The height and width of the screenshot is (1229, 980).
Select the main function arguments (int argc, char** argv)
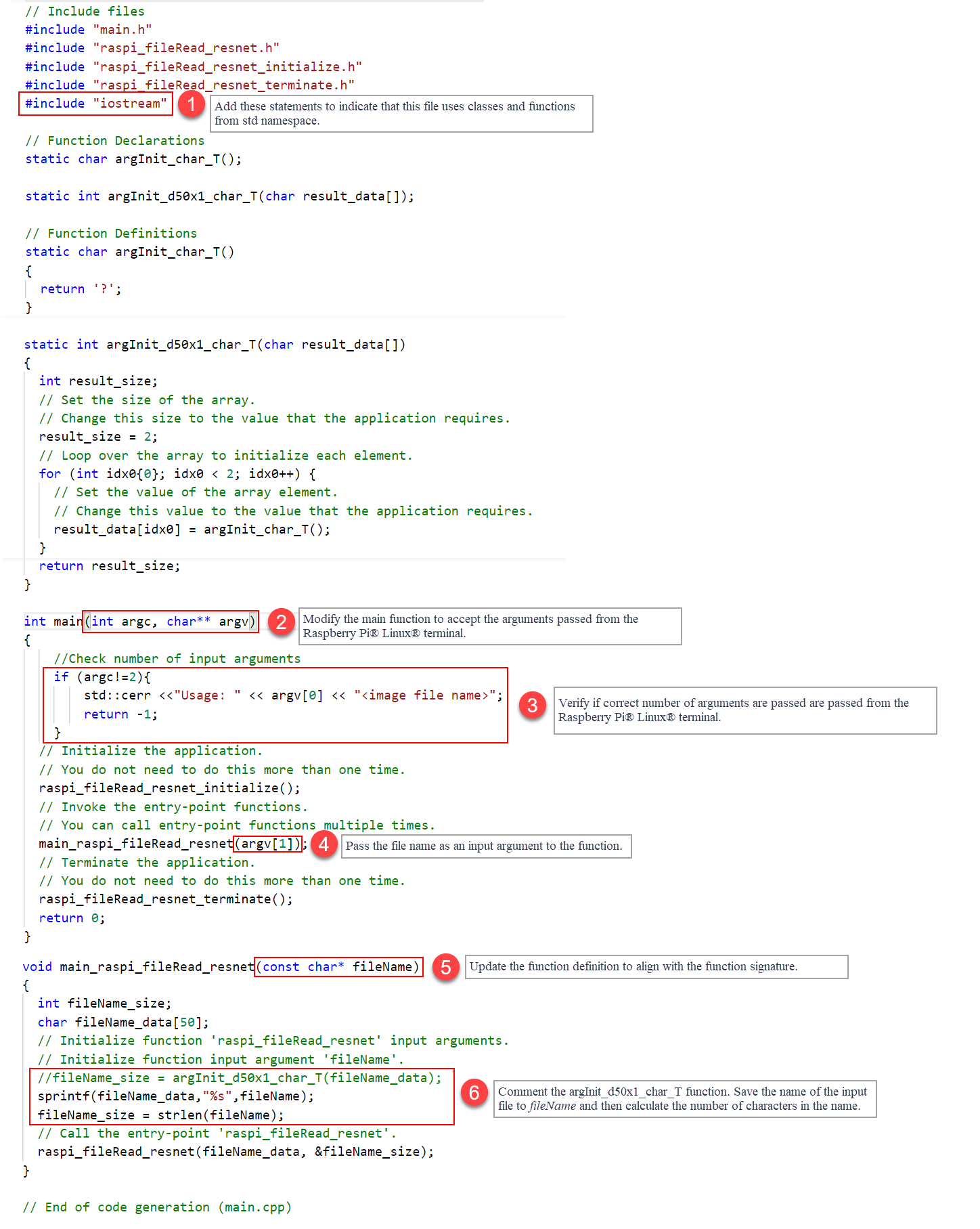170,622
